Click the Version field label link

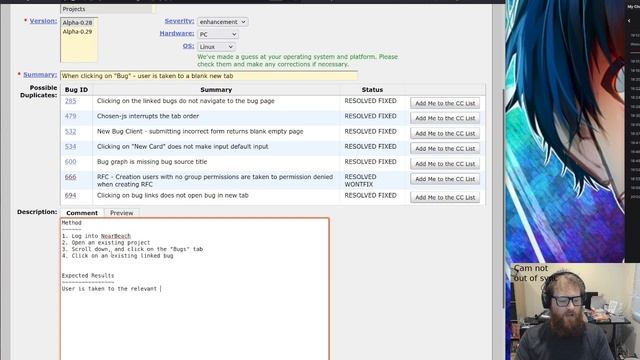[x=43, y=21]
